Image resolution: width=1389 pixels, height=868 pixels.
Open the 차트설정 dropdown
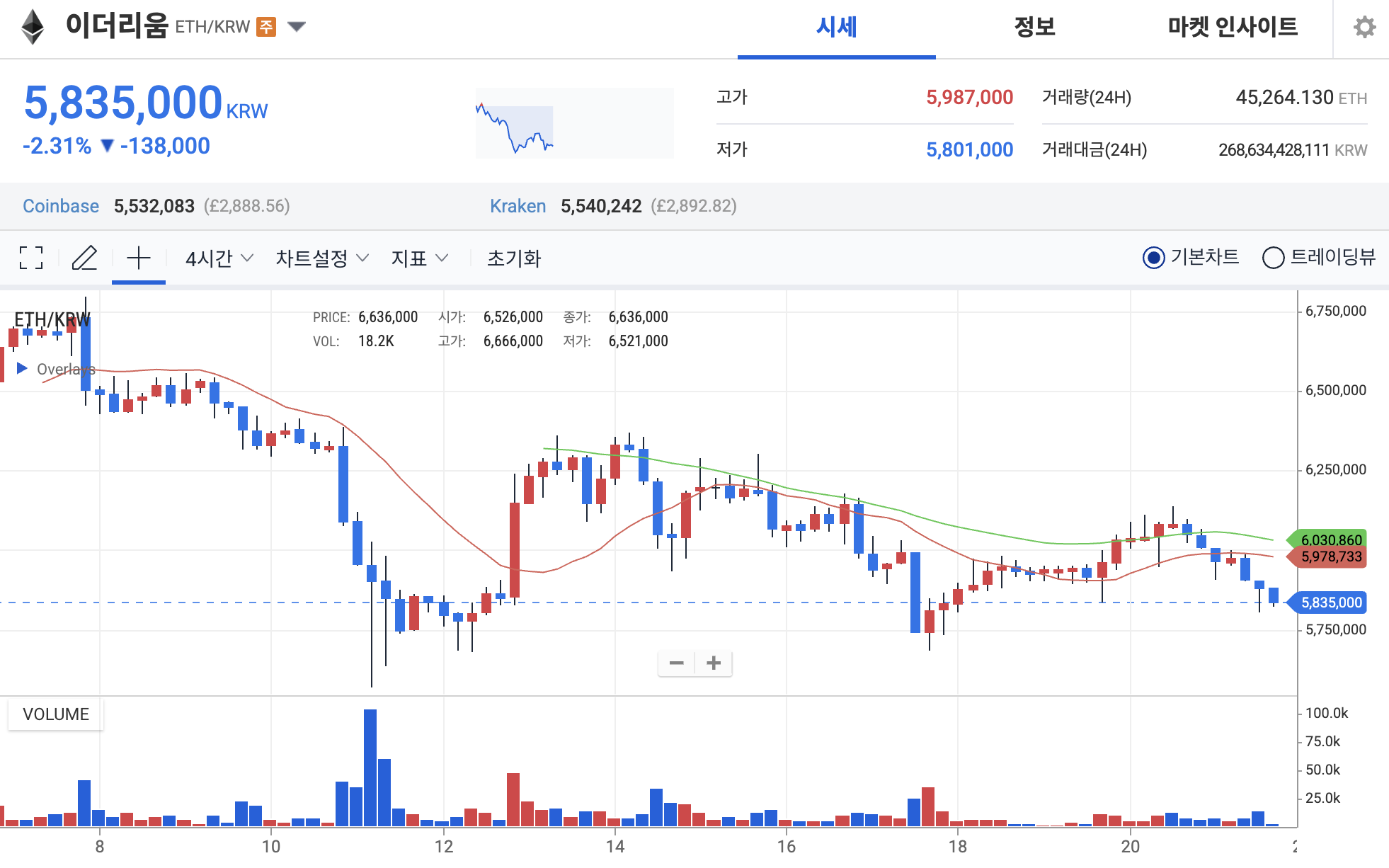pyautogui.click(x=320, y=258)
